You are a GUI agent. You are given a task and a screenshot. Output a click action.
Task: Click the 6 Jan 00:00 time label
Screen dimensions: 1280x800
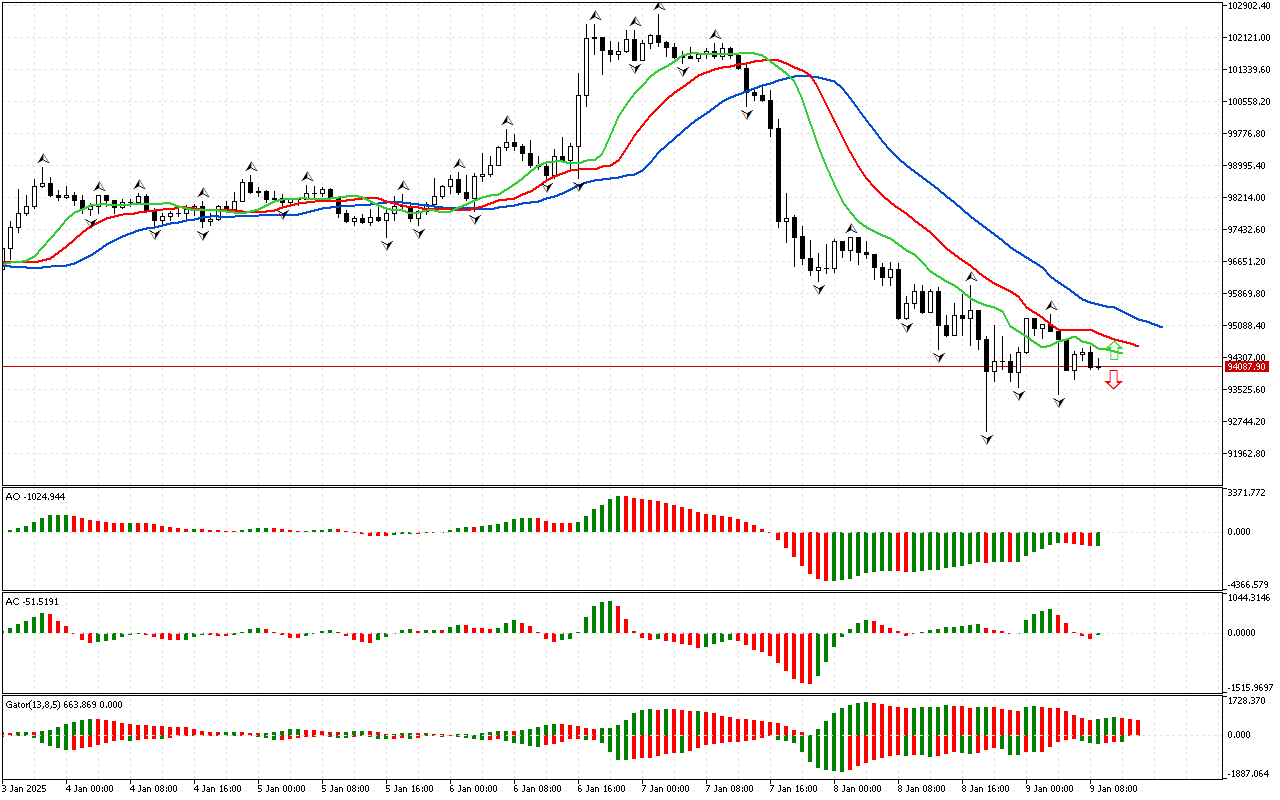click(x=472, y=788)
